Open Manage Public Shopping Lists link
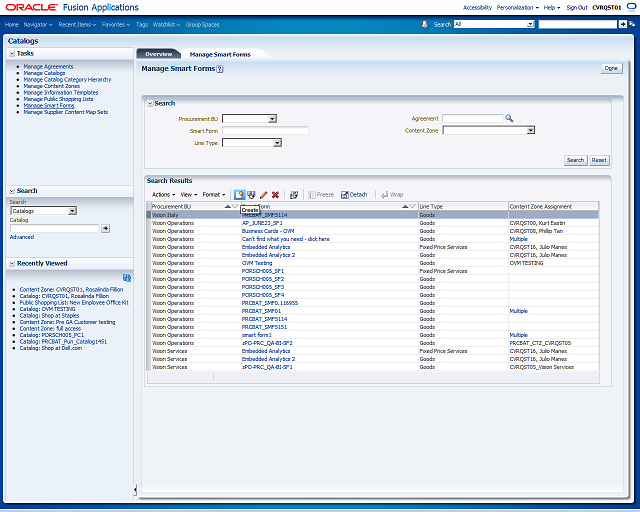 click(58, 99)
